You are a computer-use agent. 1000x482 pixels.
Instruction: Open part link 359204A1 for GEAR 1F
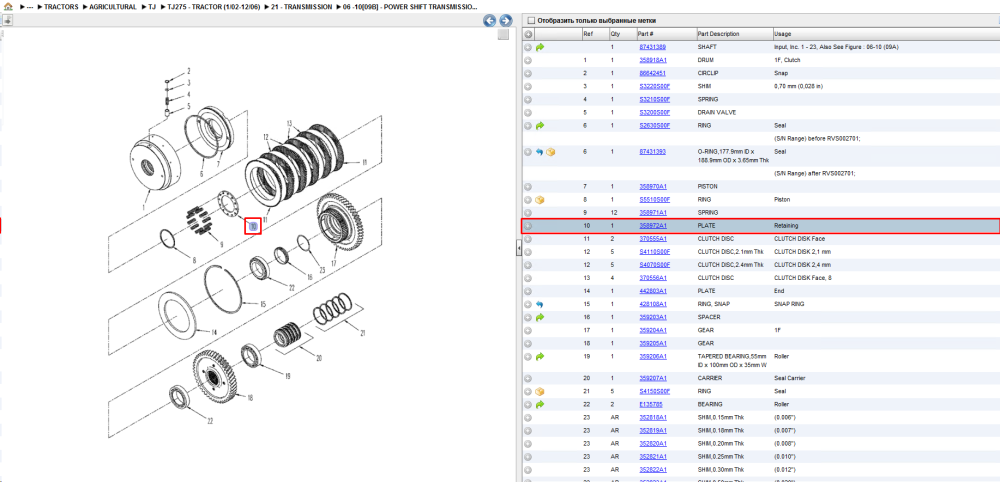click(652, 330)
